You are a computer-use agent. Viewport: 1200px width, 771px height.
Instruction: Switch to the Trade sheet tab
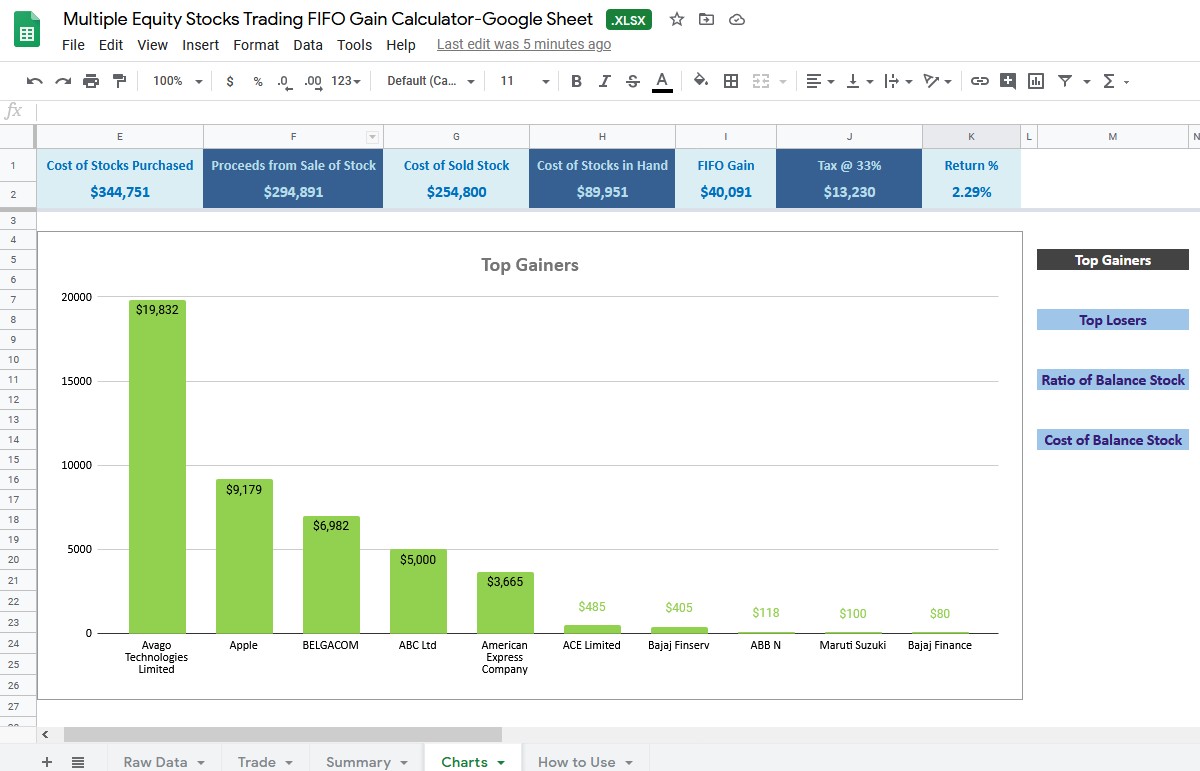point(265,762)
